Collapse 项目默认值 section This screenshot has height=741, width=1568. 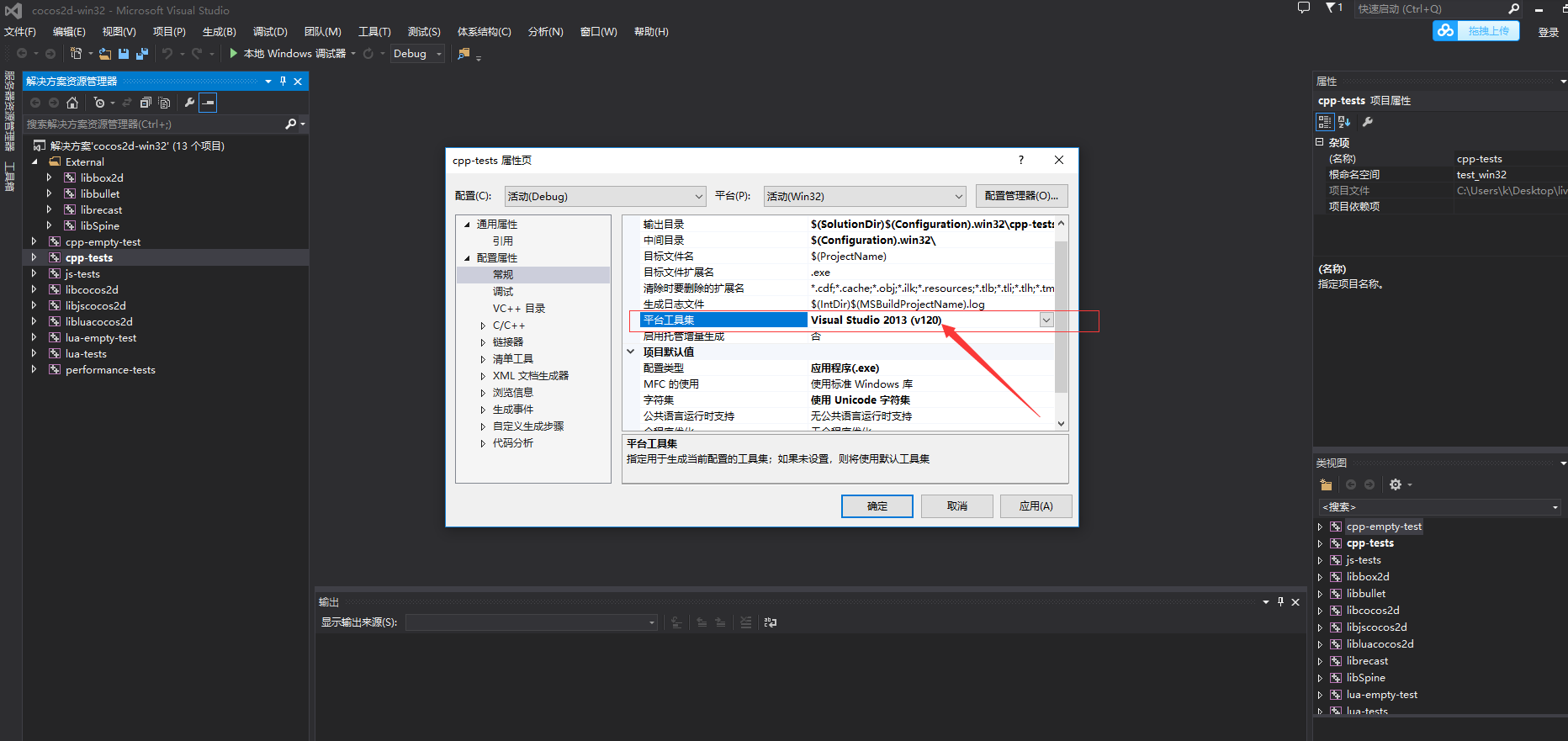tap(630, 352)
